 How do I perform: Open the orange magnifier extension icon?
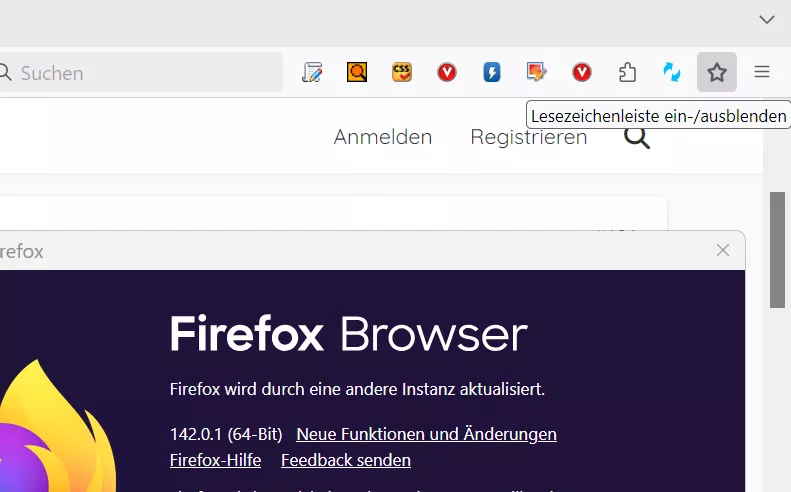point(357,72)
